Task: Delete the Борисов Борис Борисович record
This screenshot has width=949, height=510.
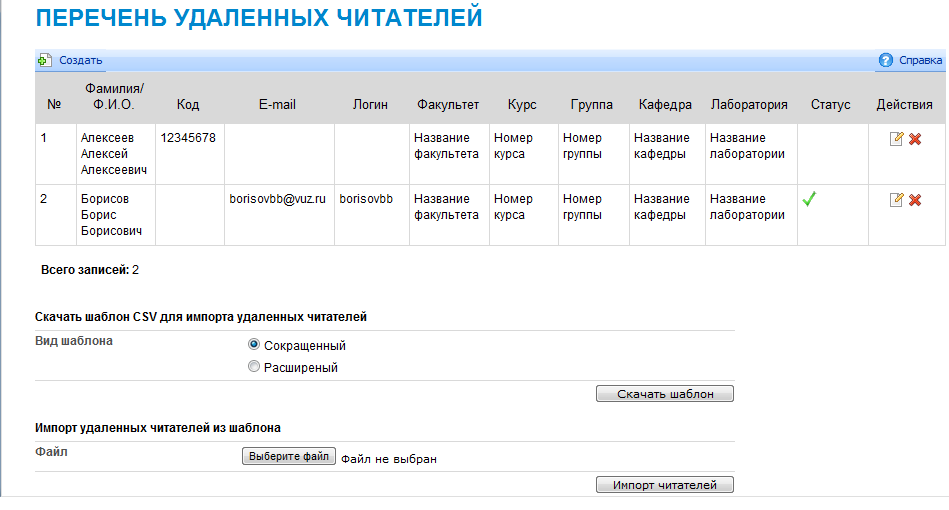Action: 914,200
